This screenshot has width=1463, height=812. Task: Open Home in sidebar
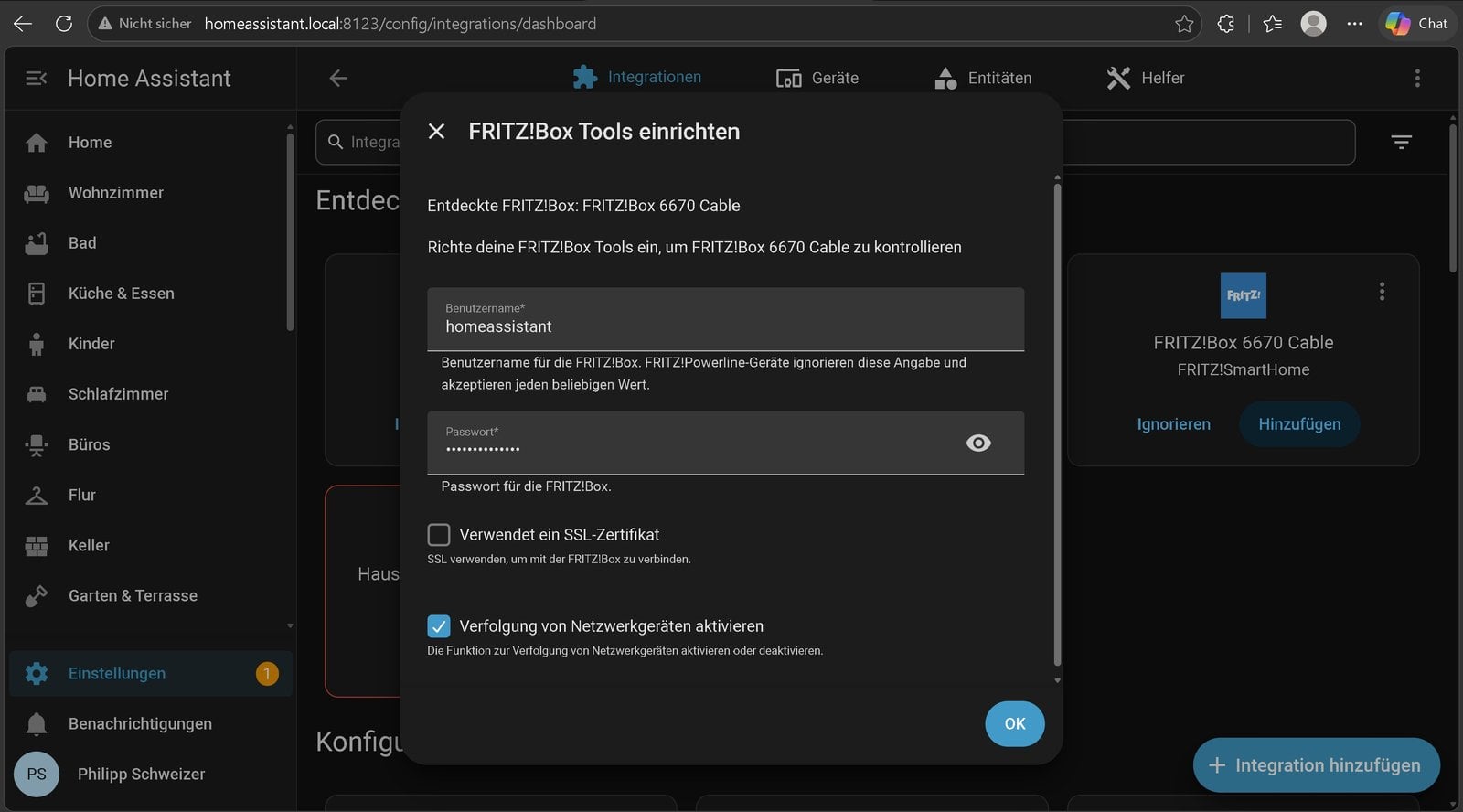click(x=151, y=143)
